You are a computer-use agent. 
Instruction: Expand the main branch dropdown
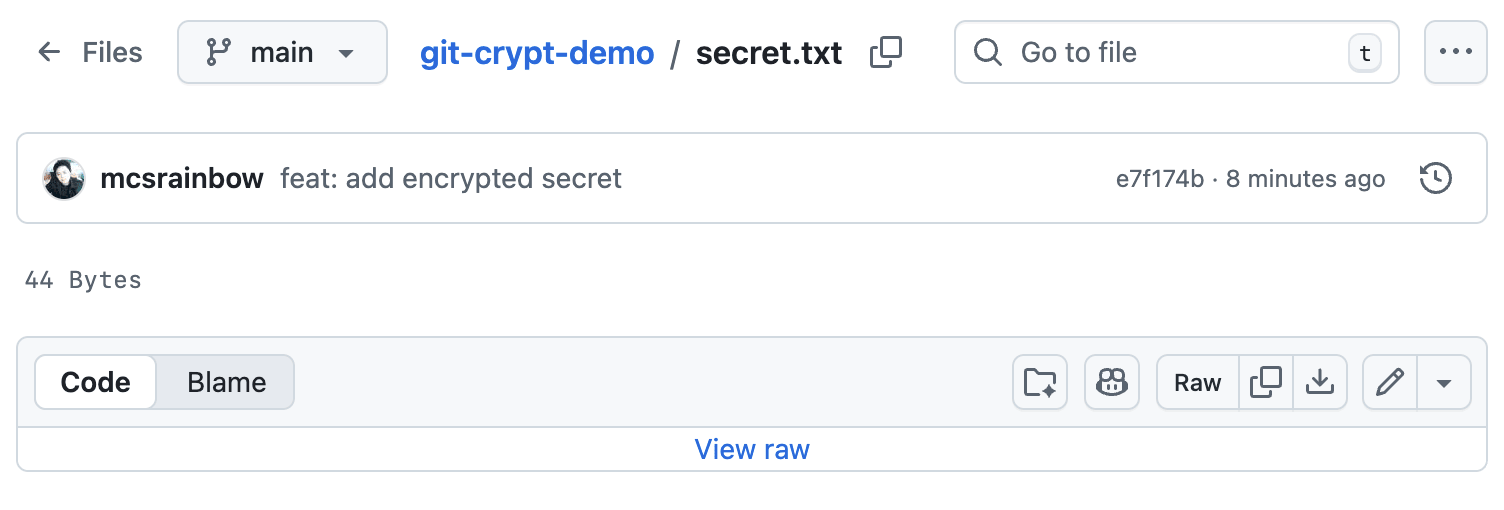click(x=282, y=52)
